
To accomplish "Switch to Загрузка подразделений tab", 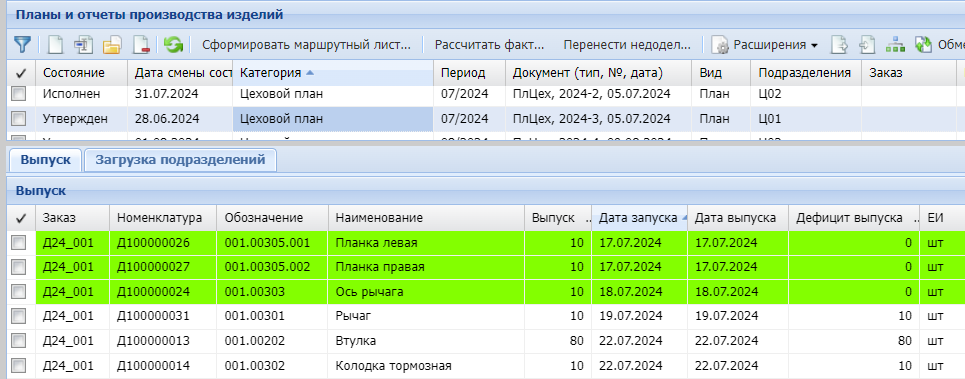I will click(180, 160).
